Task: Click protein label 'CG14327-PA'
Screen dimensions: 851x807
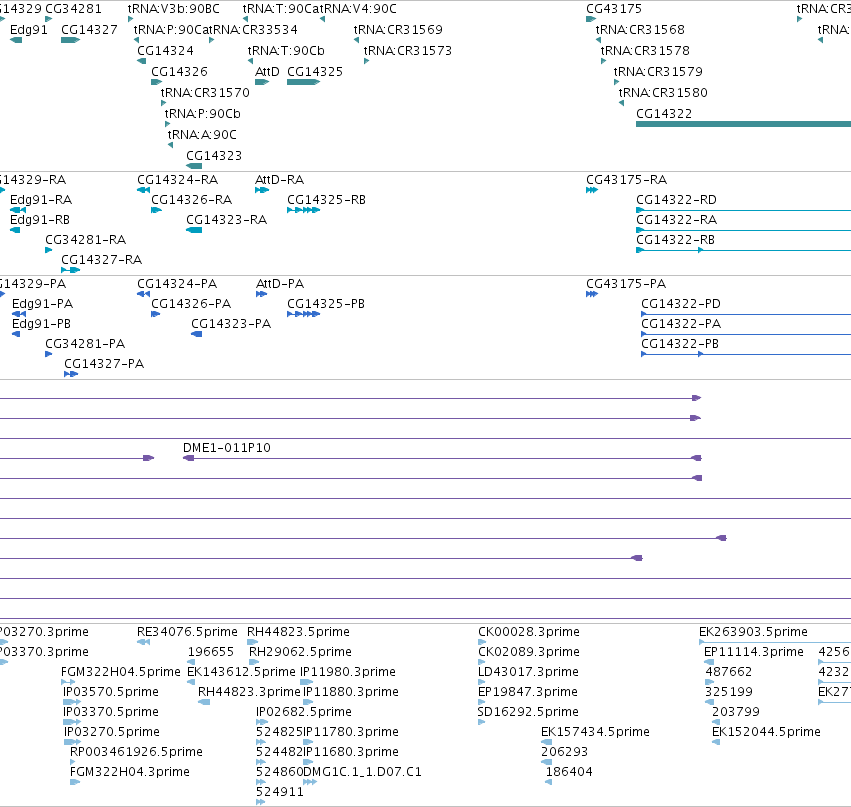Action: coord(104,364)
